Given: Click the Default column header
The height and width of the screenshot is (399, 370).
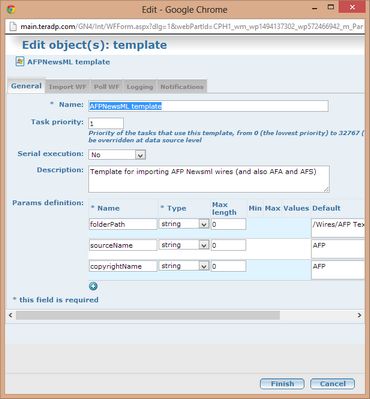Looking at the screenshot, I should click(326, 208).
